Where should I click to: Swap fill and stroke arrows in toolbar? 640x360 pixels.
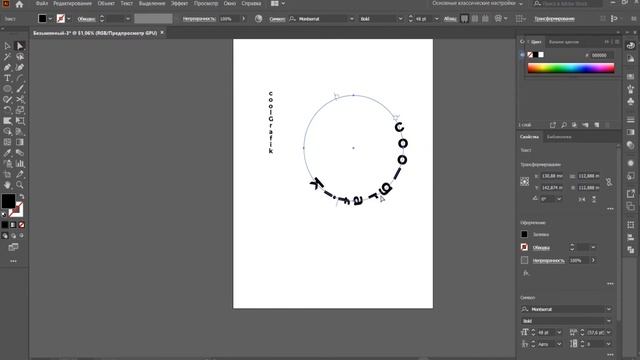[21, 197]
